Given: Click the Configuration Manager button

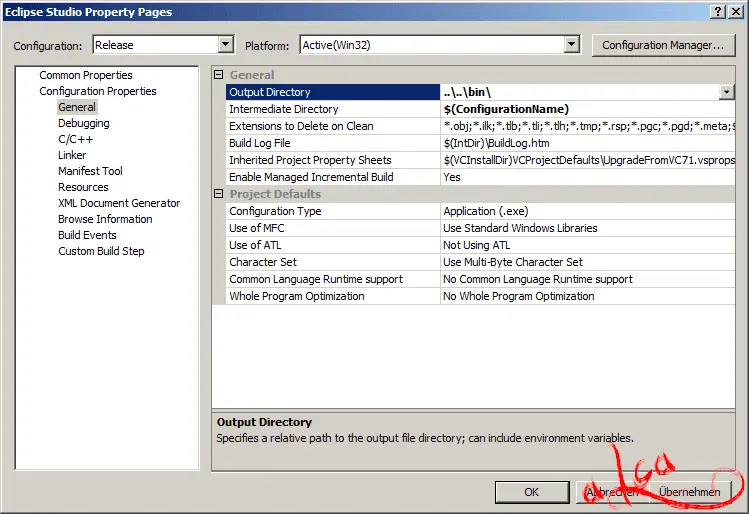Looking at the screenshot, I should [x=663, y=45].
